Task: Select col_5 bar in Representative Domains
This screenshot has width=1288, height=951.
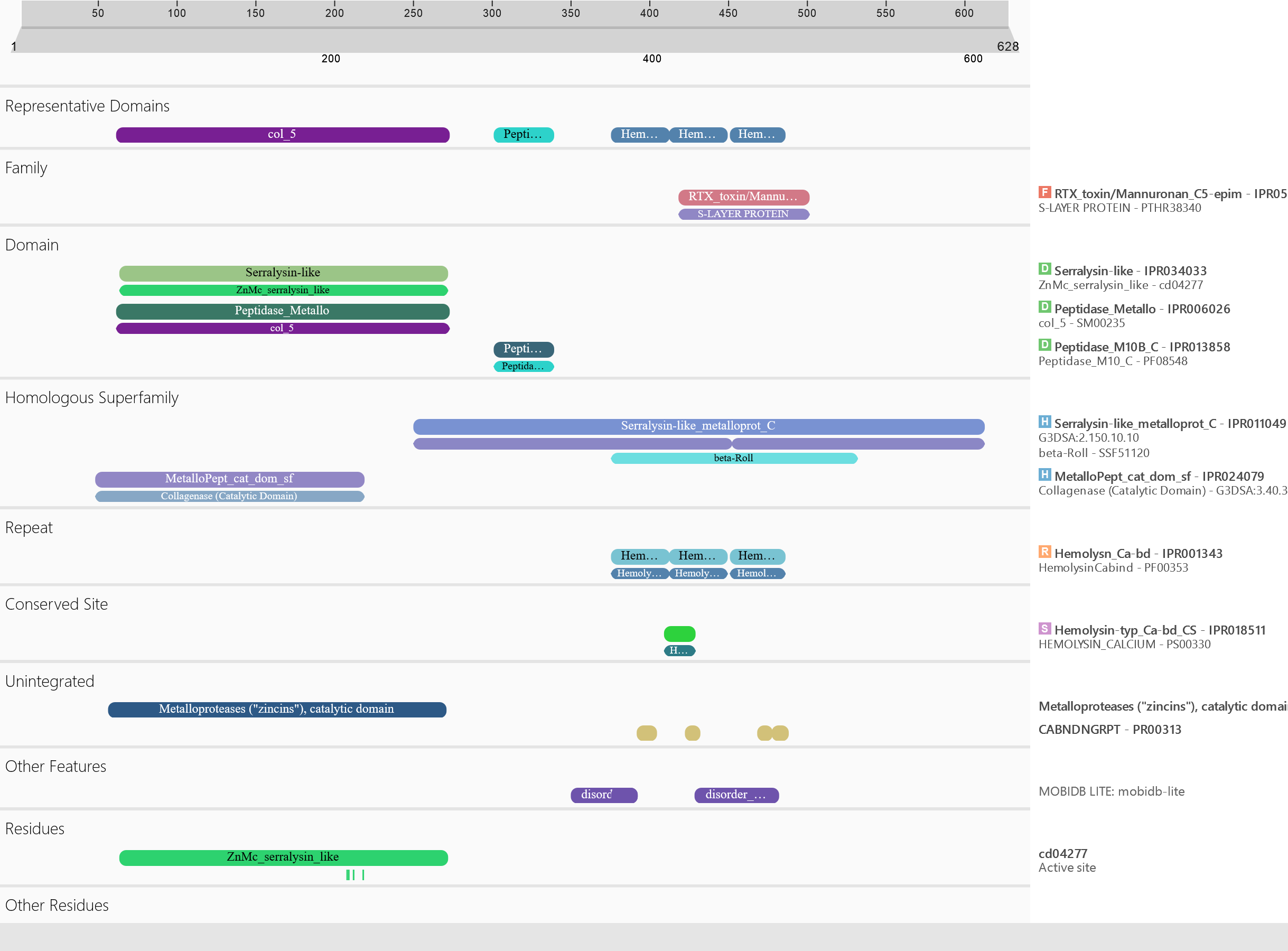Action: click(283, 135)
